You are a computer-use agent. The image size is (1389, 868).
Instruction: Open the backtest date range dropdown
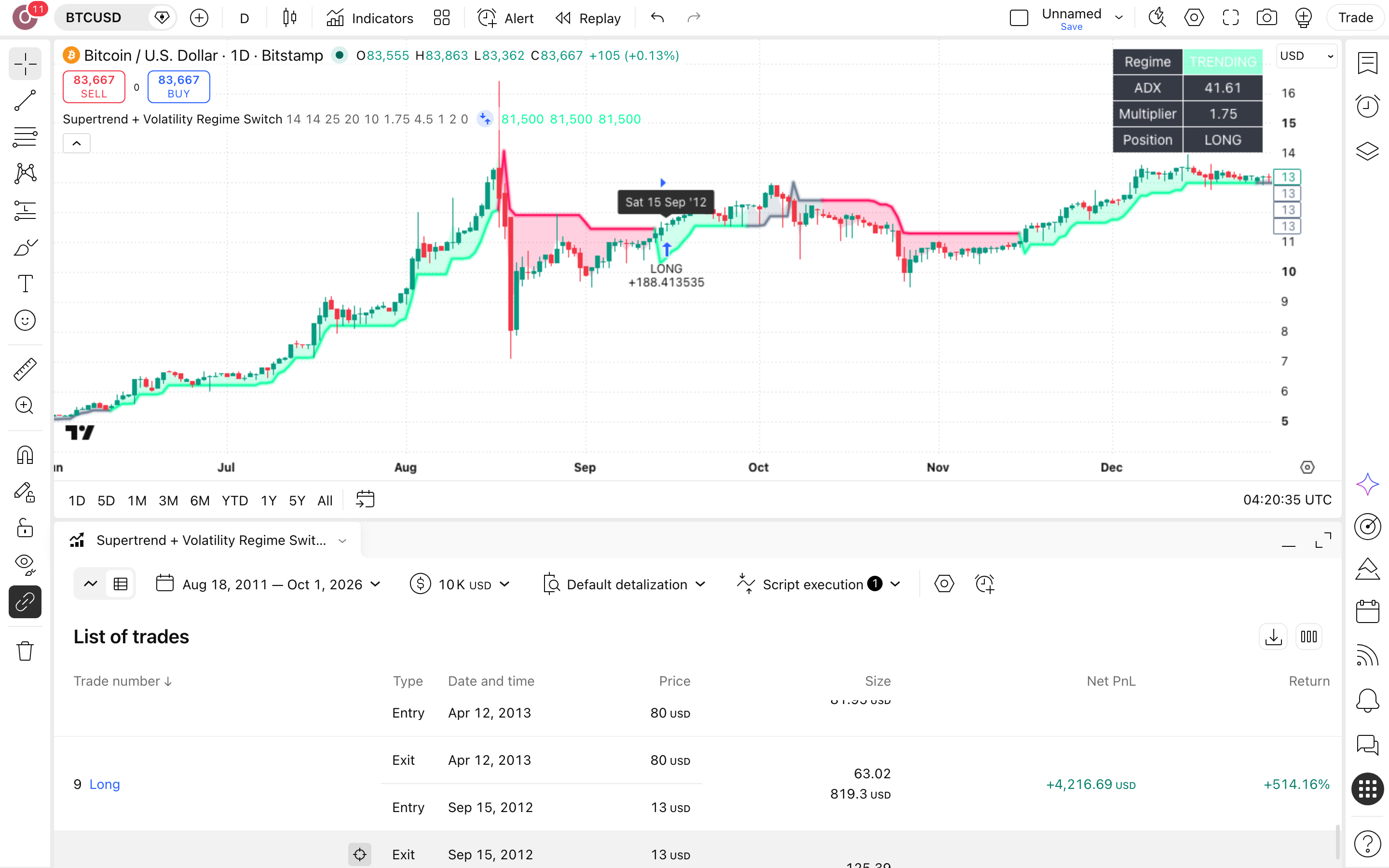[x=269, y=584]
